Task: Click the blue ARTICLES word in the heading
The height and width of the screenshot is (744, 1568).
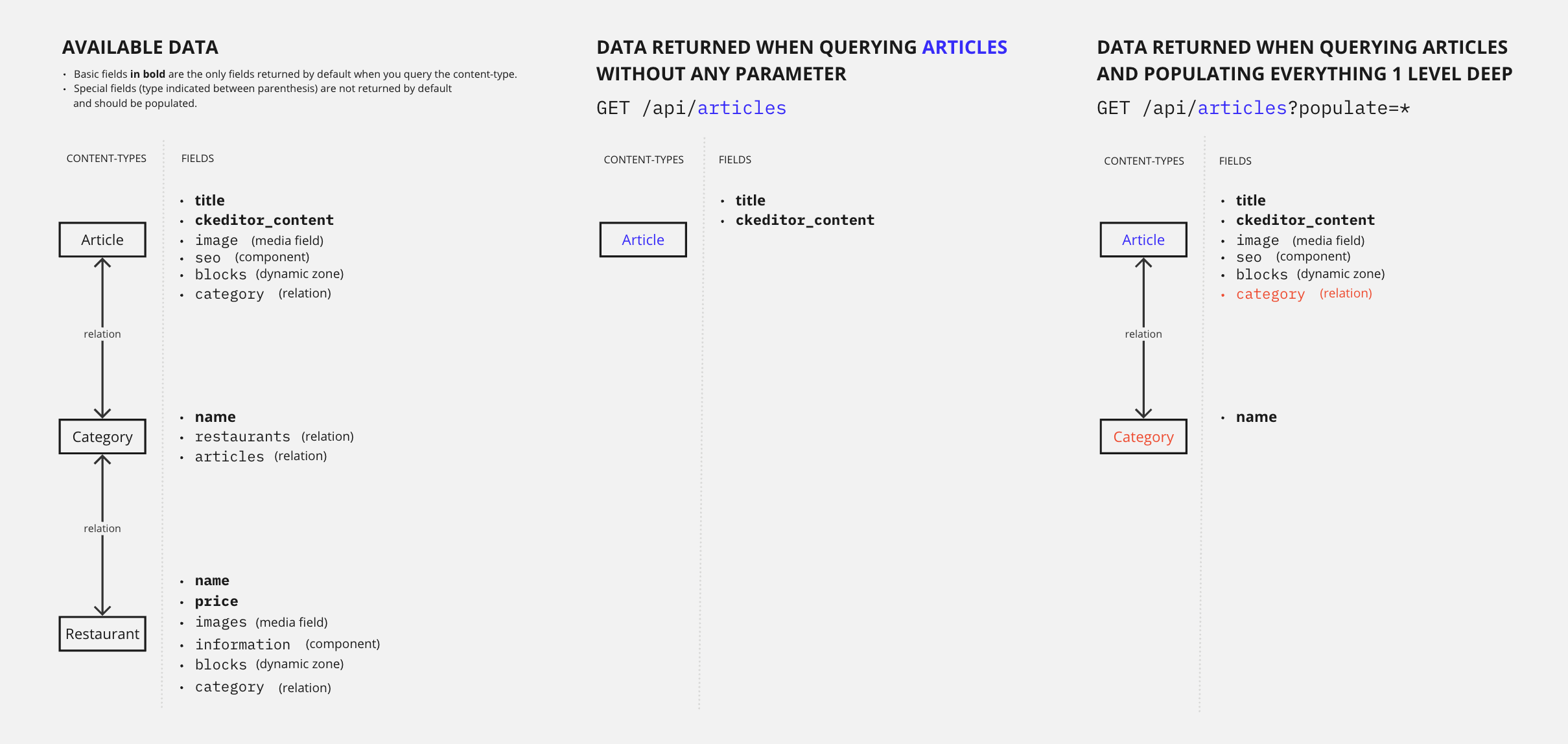Action: pyautogui.click(x=964, y=47)
